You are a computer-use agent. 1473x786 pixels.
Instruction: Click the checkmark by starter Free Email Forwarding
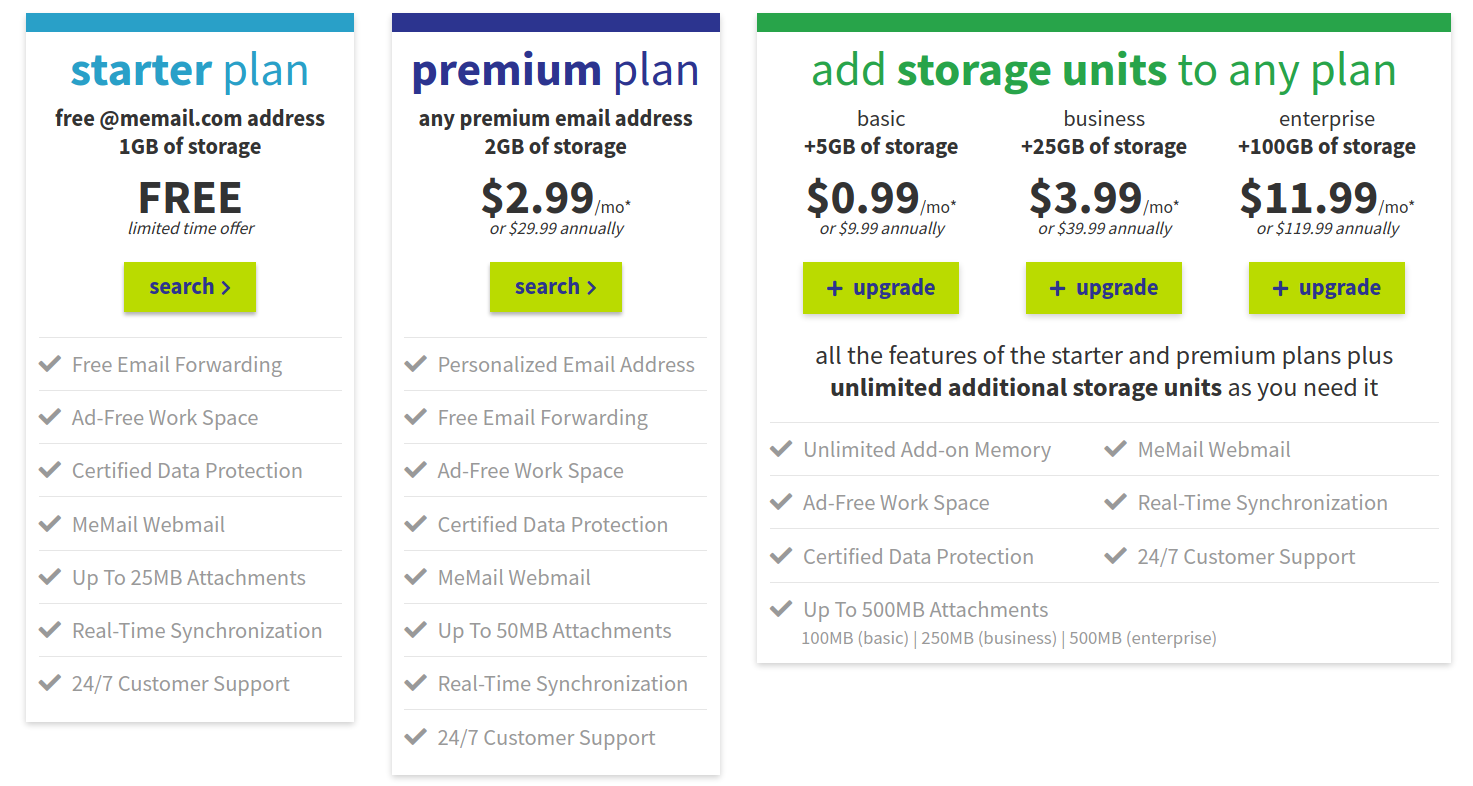pos(50,363)
